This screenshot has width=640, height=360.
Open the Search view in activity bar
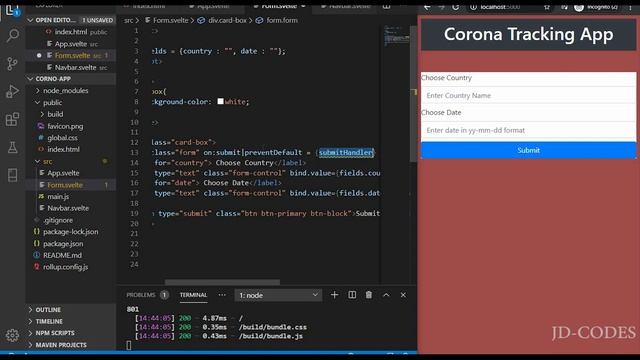(x=13, y=36)
